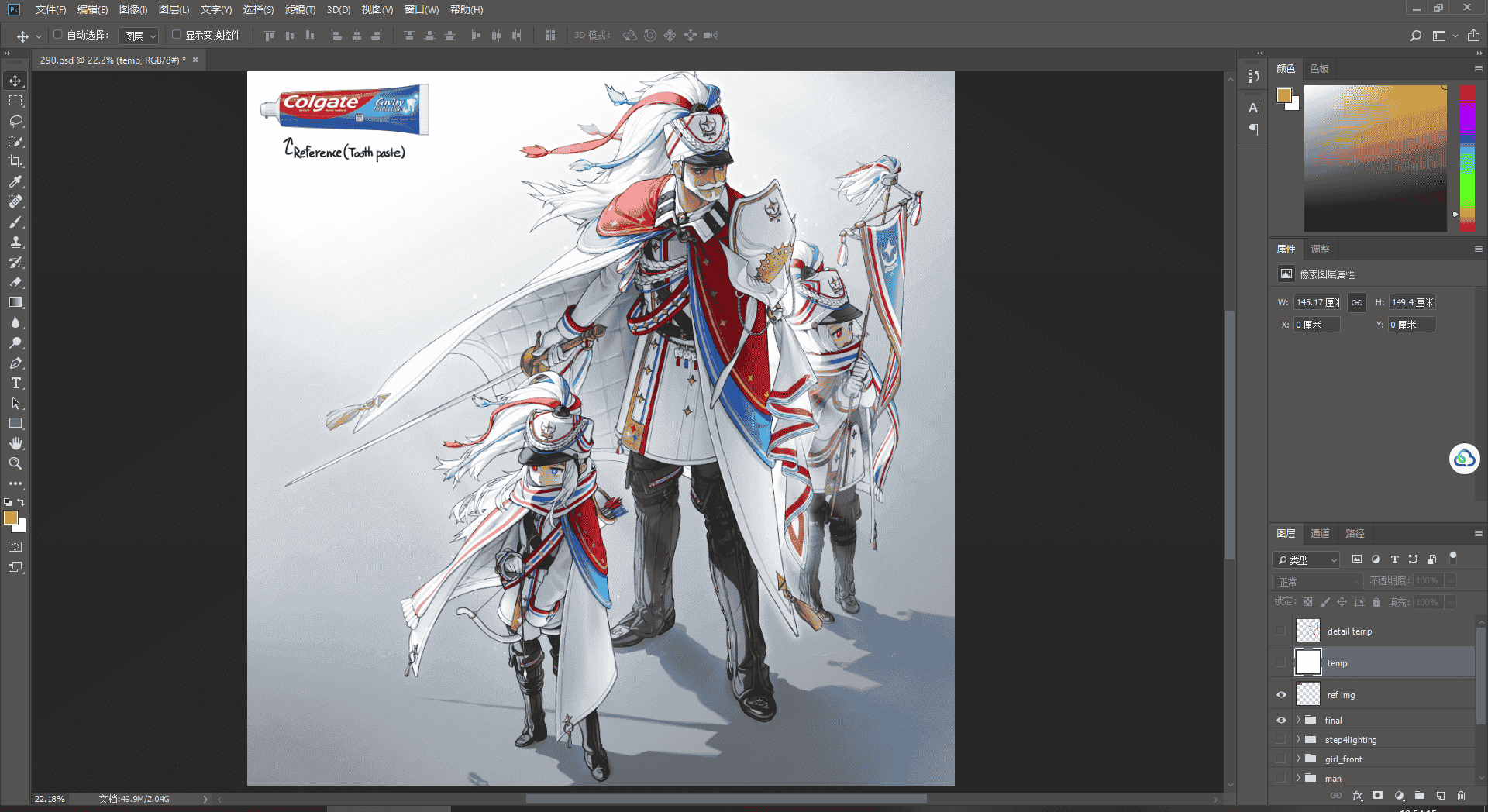Select the Eyedropper tool
Screen dimensions: 1488x812
coord(15,181)
